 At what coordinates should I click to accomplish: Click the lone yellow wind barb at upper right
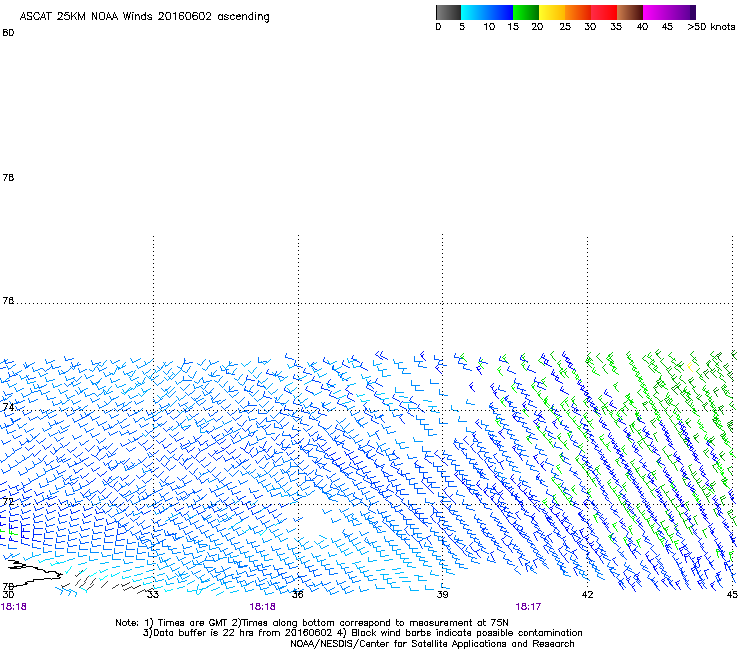(691, 366)
